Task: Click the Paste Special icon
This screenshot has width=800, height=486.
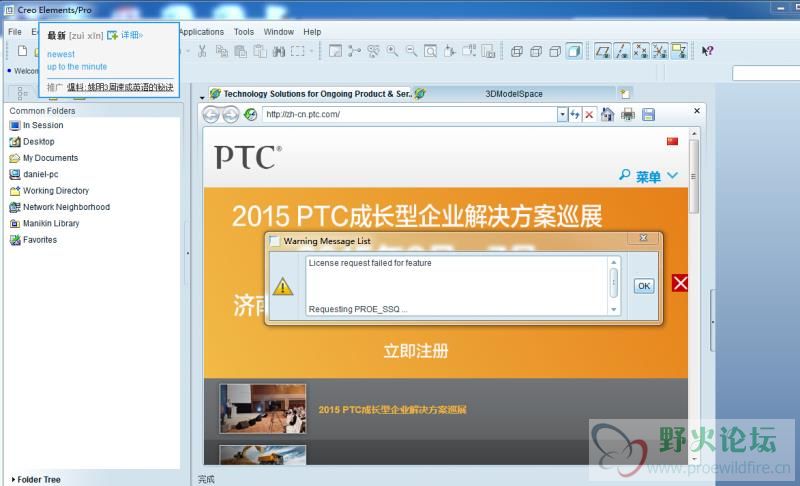Action: point(260,50)
